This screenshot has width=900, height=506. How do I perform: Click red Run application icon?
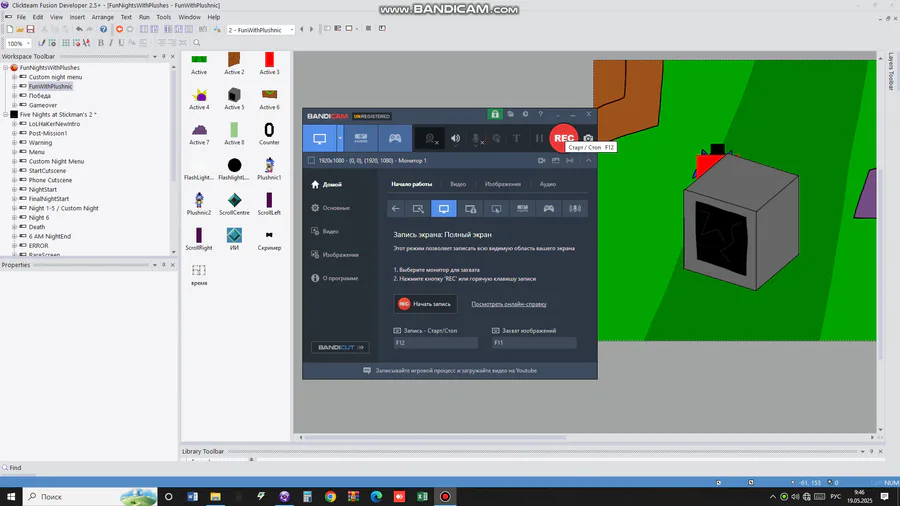point(119,29)
